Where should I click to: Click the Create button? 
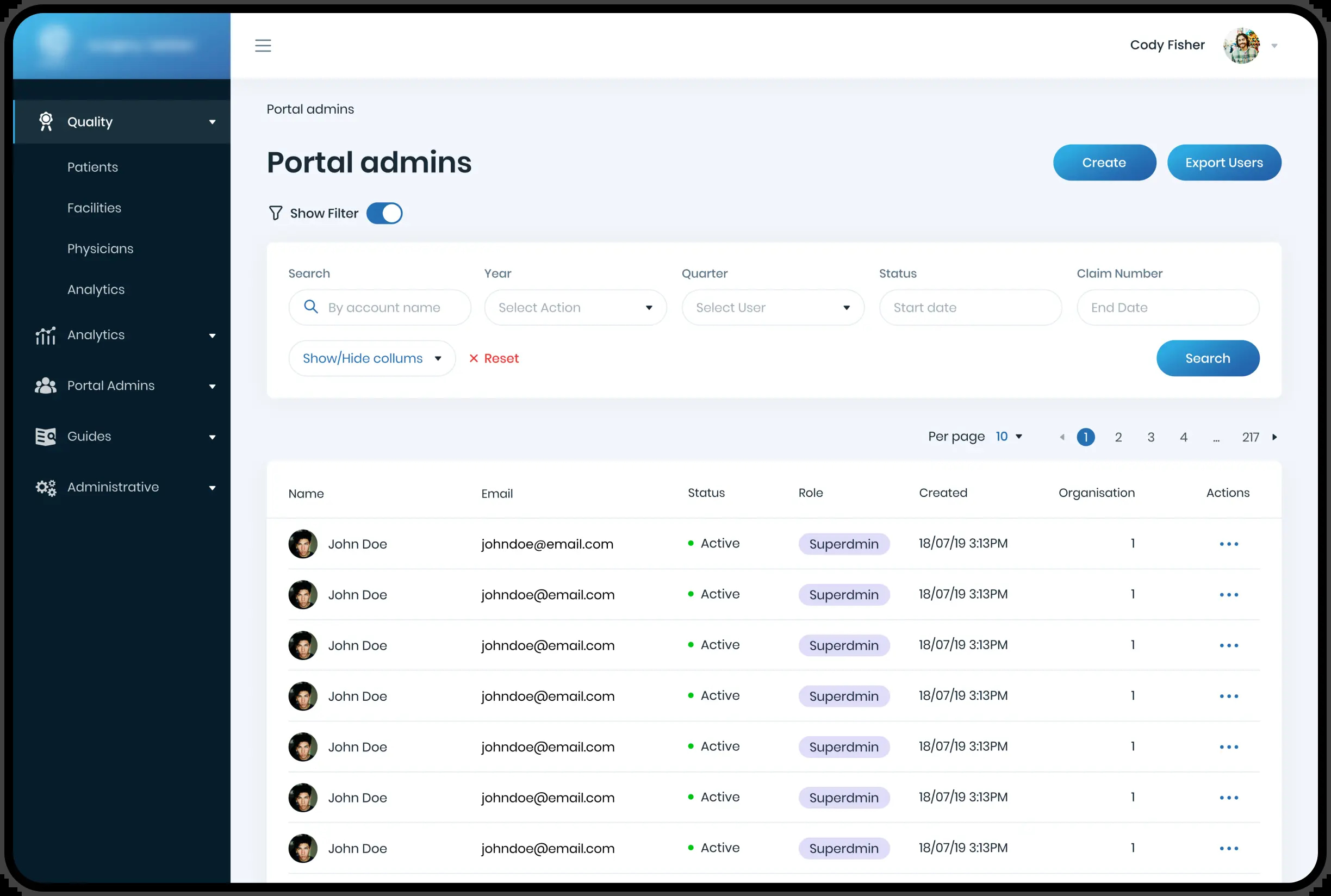(1104, 162)
